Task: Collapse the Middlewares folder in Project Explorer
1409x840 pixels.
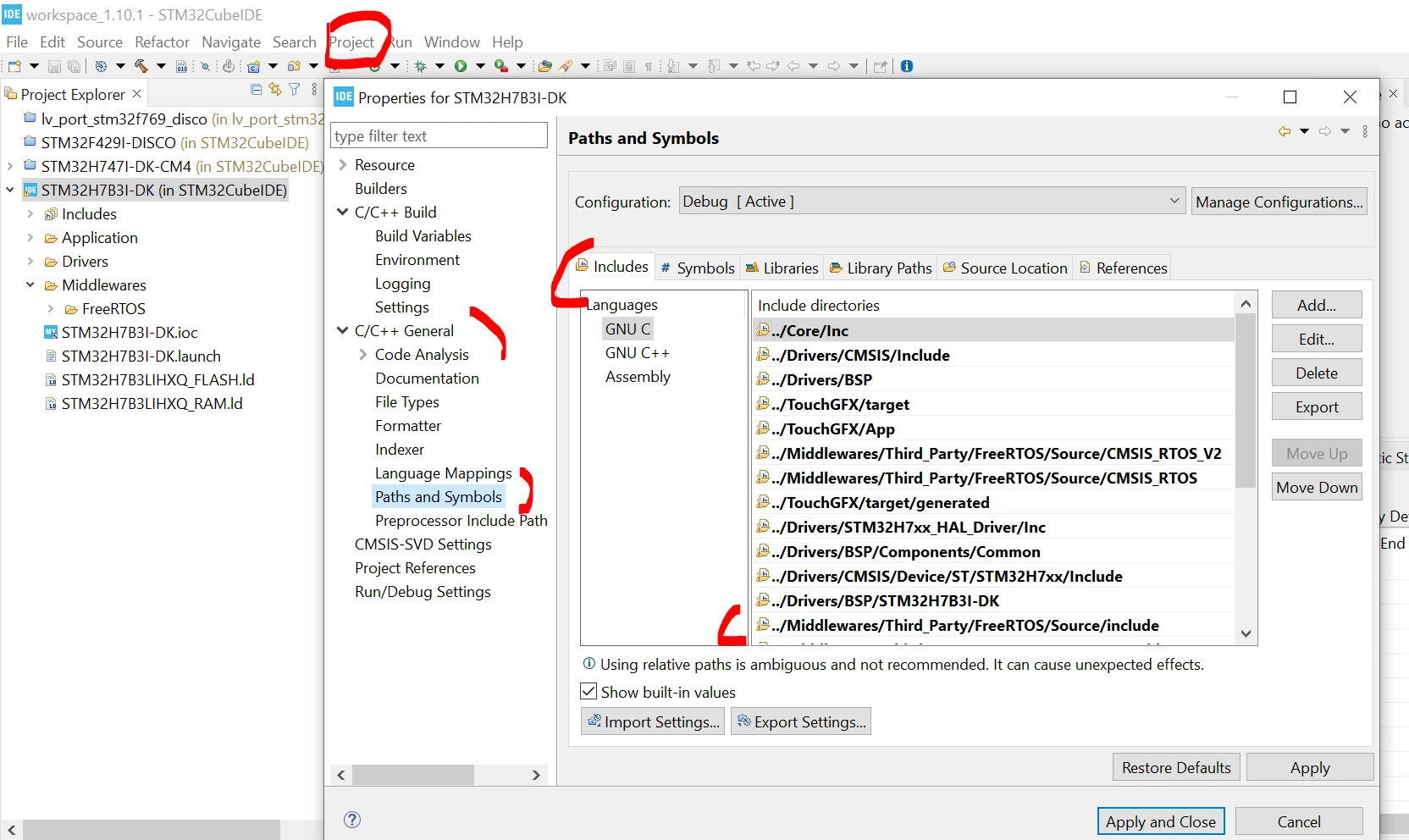Action: point(30,285)
